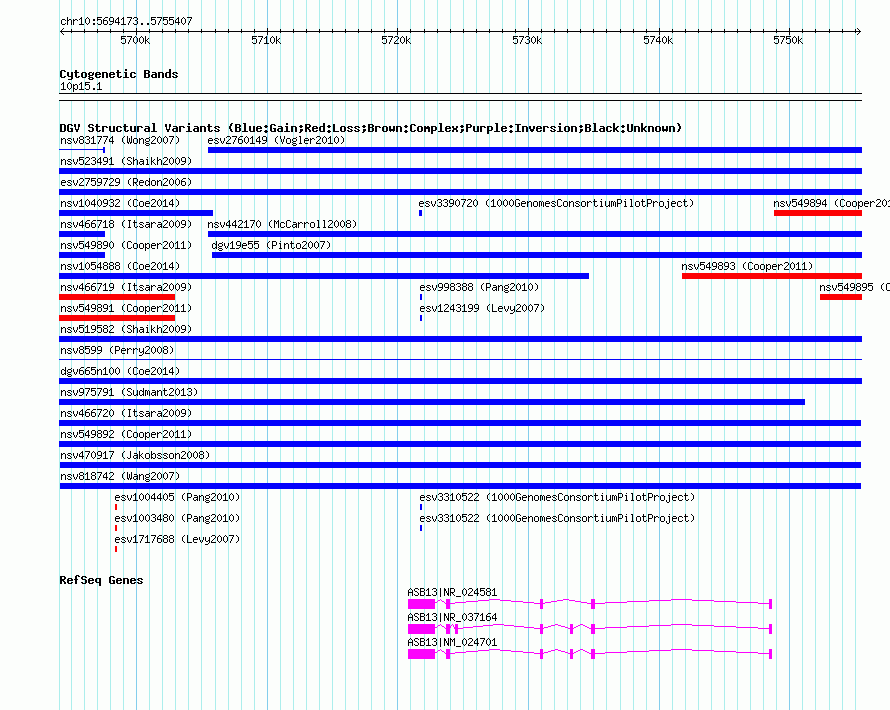Click the chr10:5694173..5755407 coordinates label
890x710 pixels.
(126, 21)
